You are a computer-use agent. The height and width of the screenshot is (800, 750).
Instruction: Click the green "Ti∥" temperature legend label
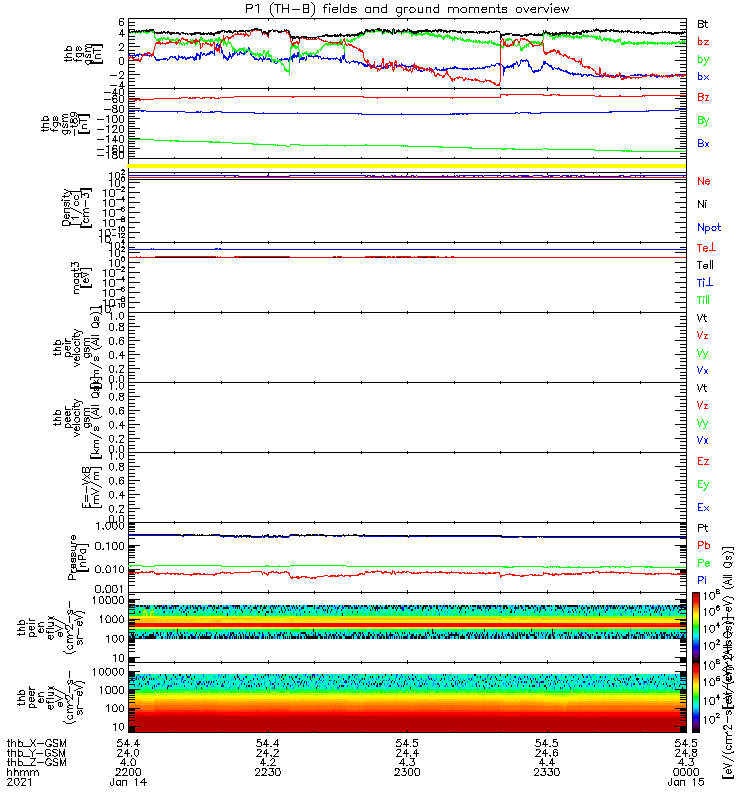click(x=704, y=300)
